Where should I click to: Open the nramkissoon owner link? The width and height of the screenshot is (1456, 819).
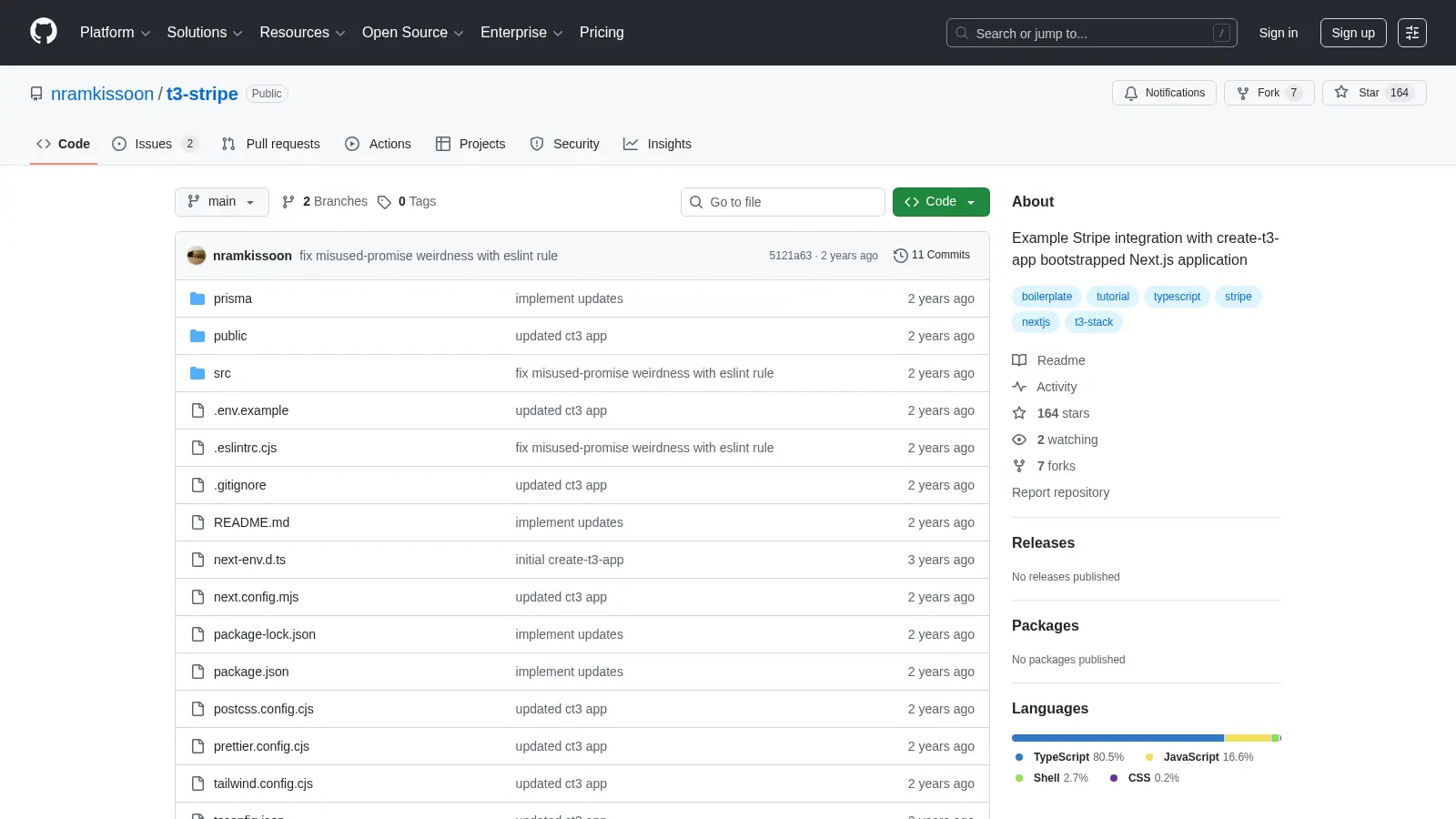(x=103, y=94)
